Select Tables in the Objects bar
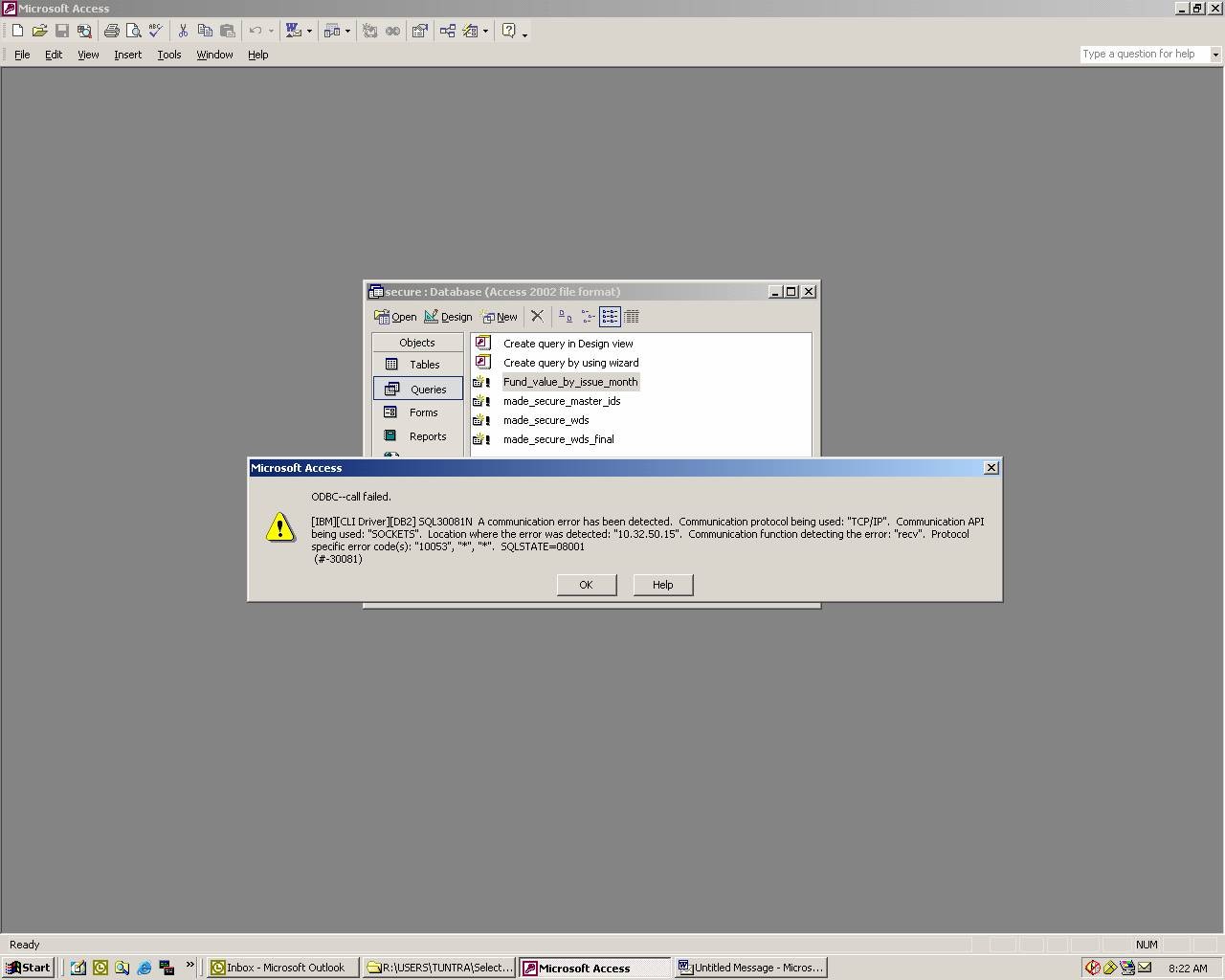Image resolution: width=1225 pixels, height=980 pixels. coord(417,365)
